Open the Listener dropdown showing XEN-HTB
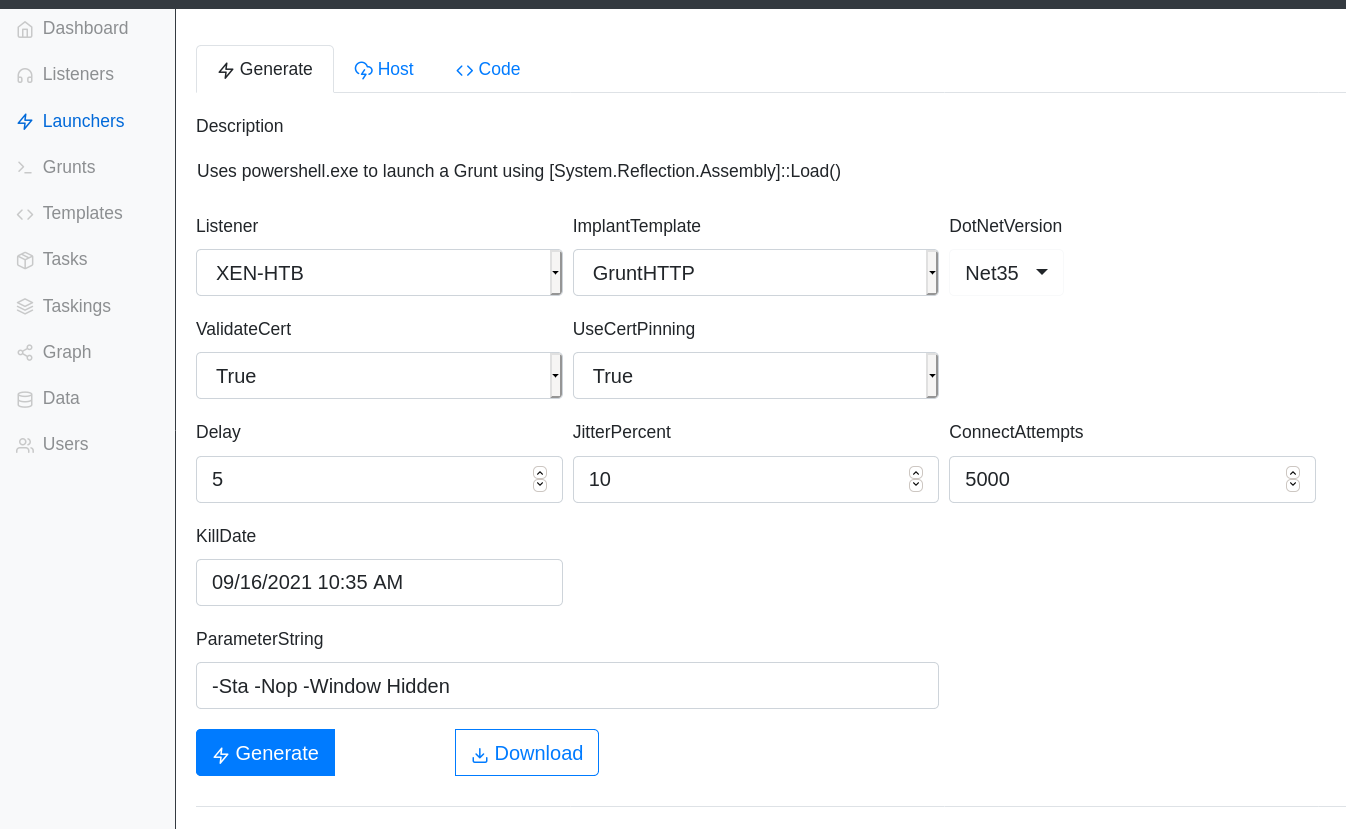Viewport: 1346px width, 829px height. 379,273
